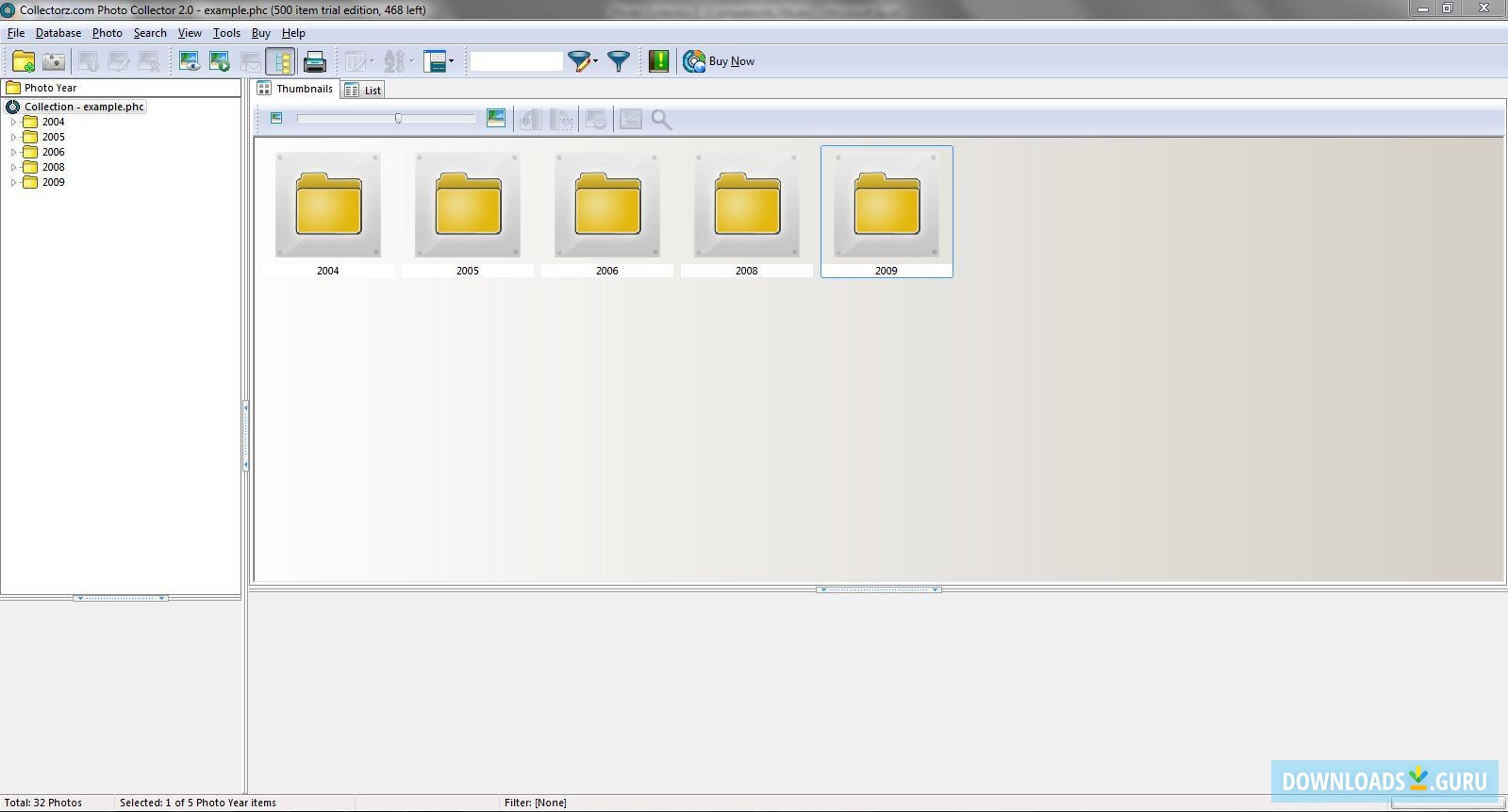This screenshot has width=1508, height=812.
Task: Select the 2005 folder thumbnail
Action: [468, 211]
